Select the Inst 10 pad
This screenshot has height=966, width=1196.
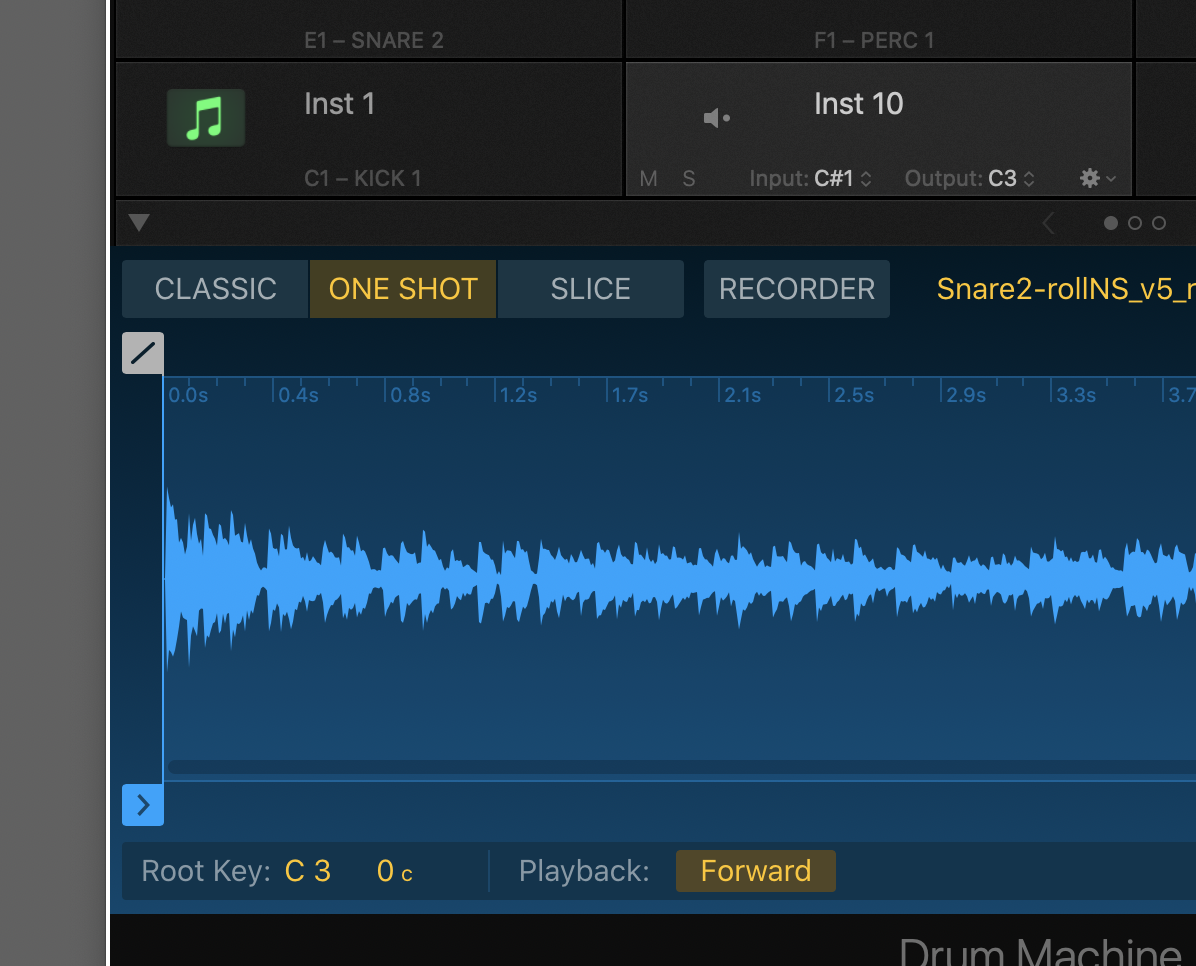tap(879, 129)
